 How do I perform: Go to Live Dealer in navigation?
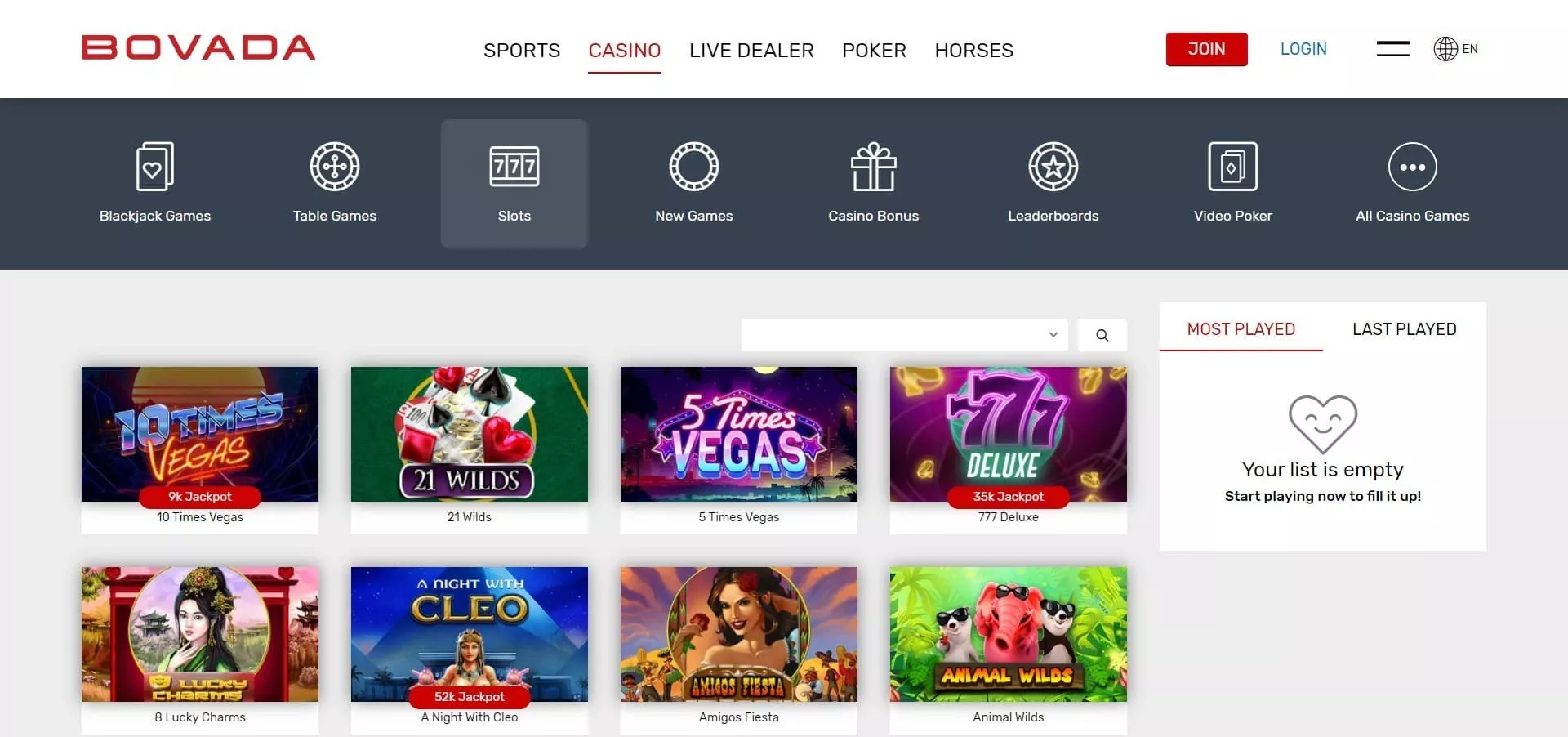point(751,51)
